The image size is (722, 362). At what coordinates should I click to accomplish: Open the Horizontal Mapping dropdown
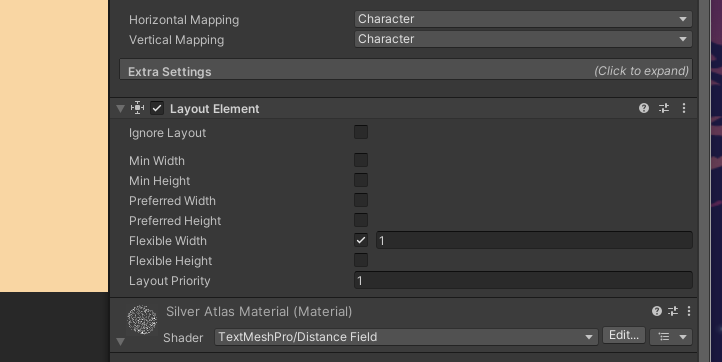523,19
